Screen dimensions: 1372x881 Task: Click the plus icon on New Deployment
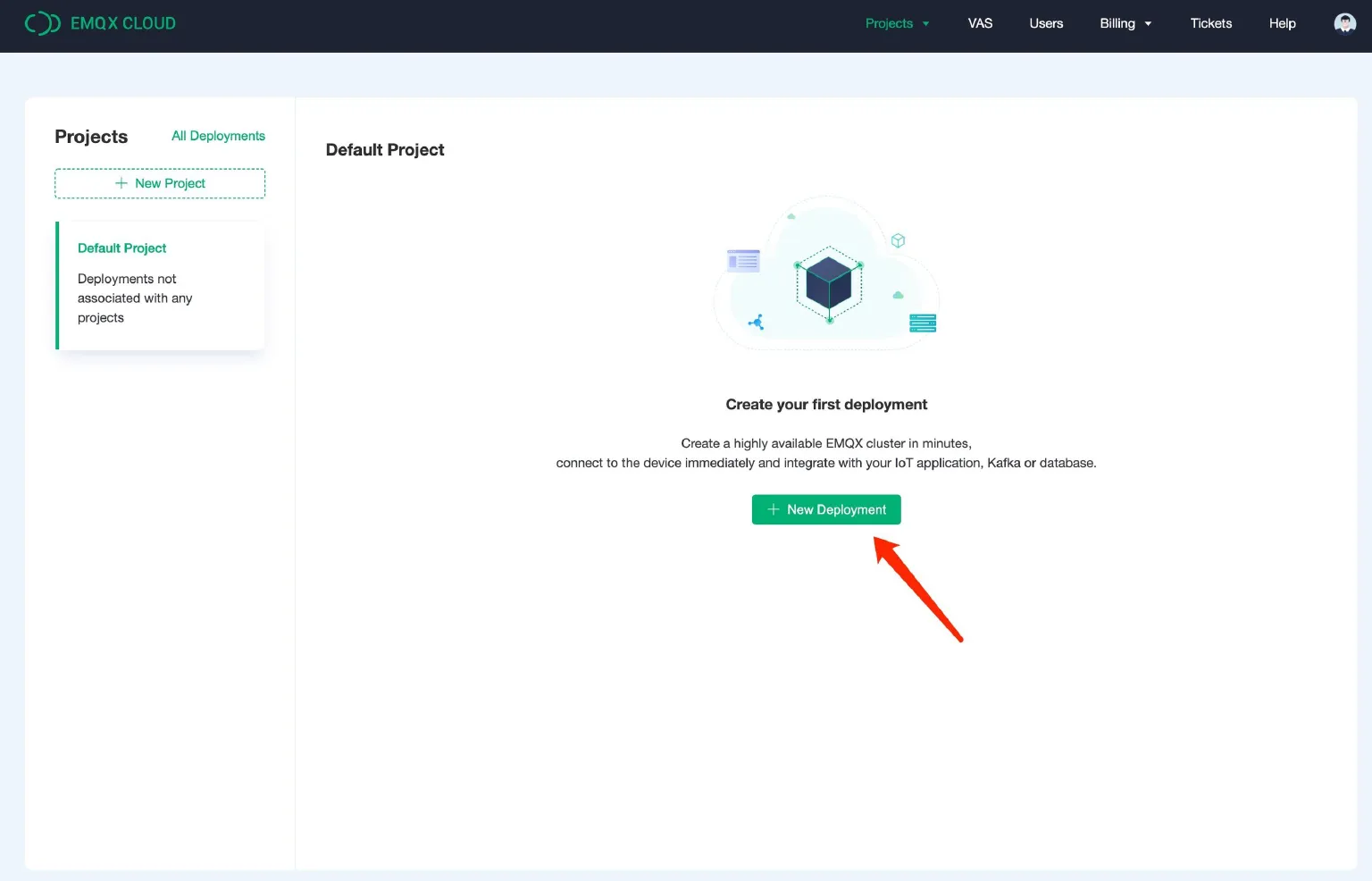(774, 509)
